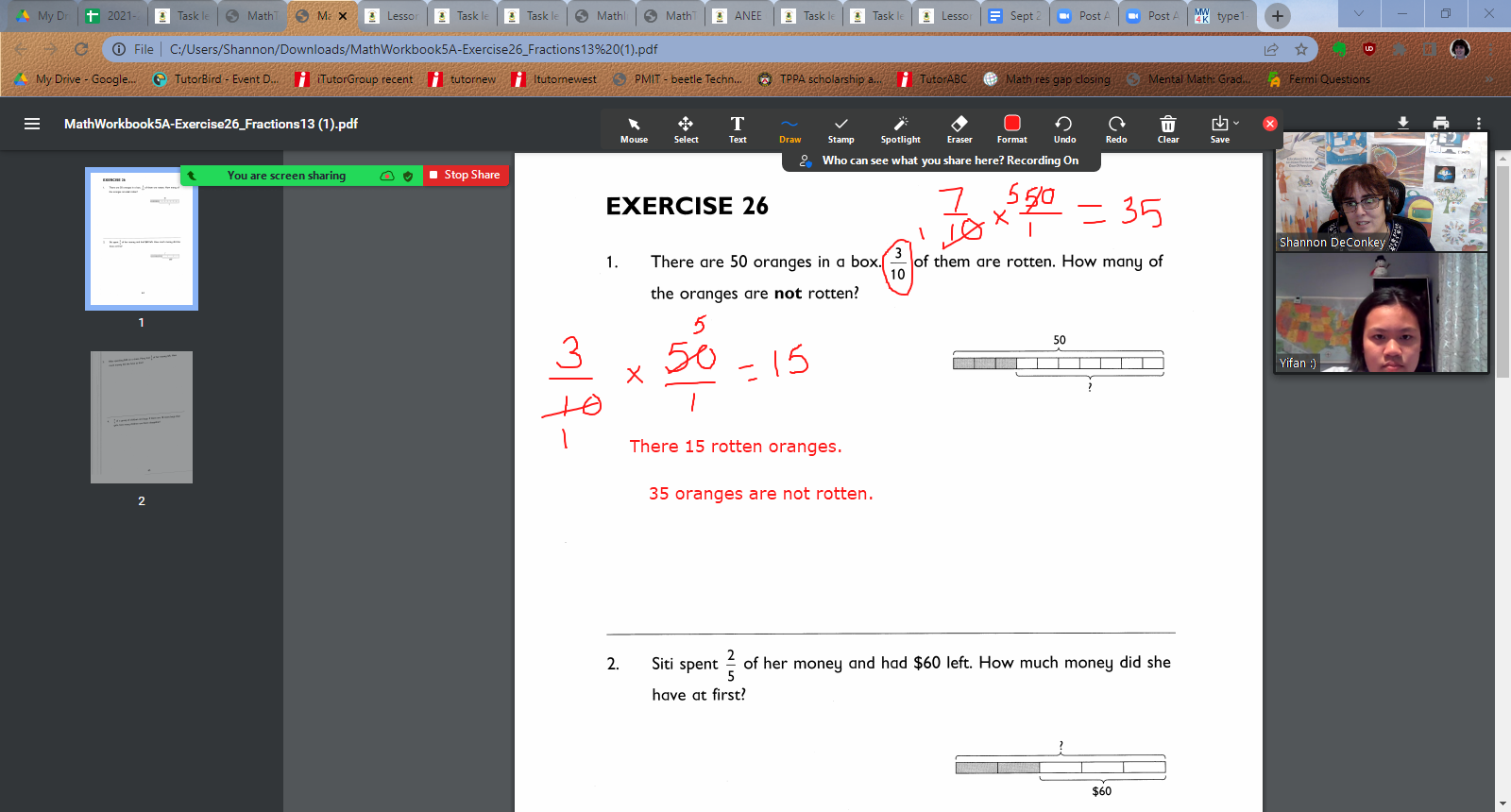
Task: Open the Stamp tool
Action: (840, 129)
